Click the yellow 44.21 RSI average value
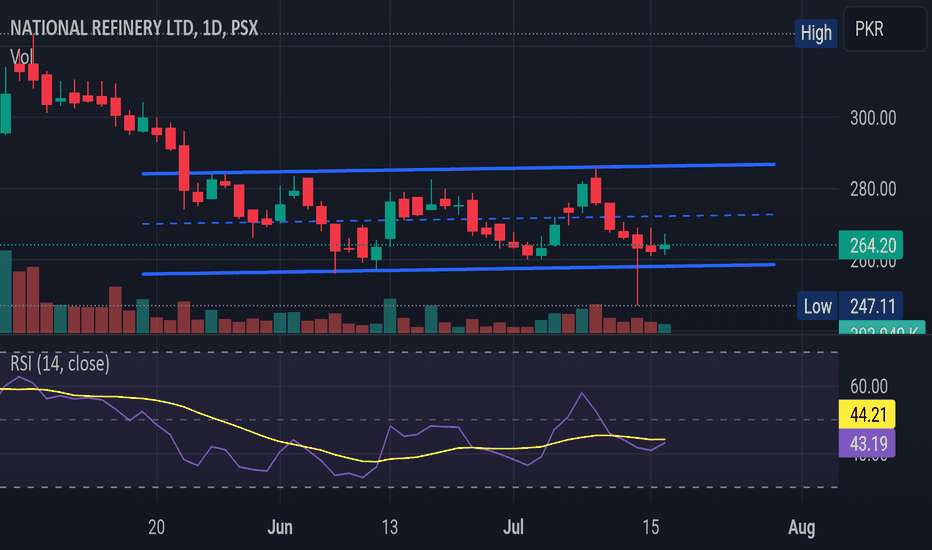 tap(867, 414)
